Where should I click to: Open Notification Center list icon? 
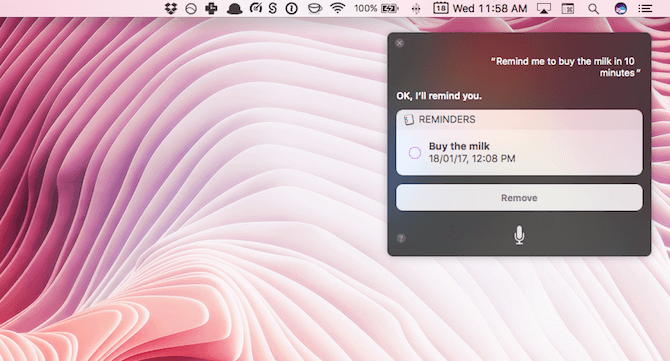point(645,8)
